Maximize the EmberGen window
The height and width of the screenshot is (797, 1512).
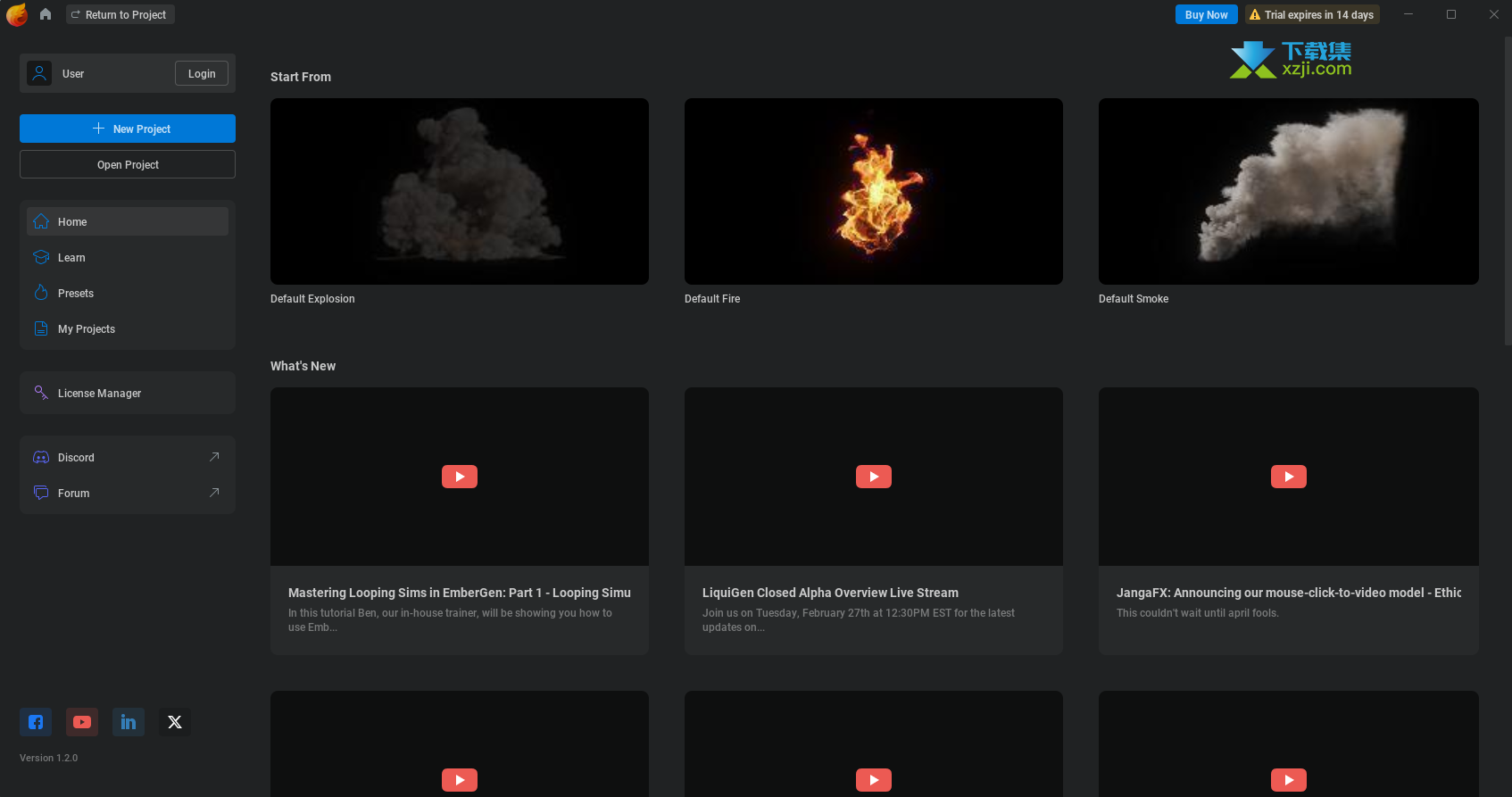click(x=1451, y=14)
